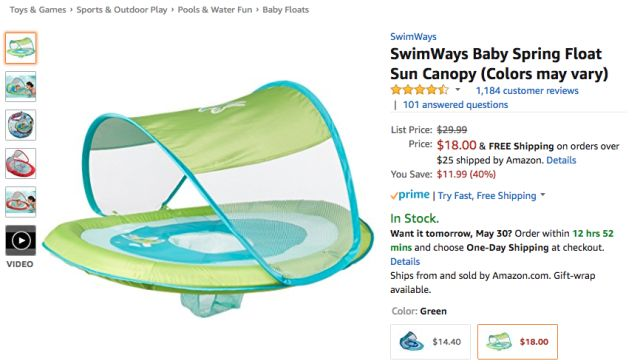Play the product video thumbnail
The image size is (640, 364).
click(x=20, y=240)
